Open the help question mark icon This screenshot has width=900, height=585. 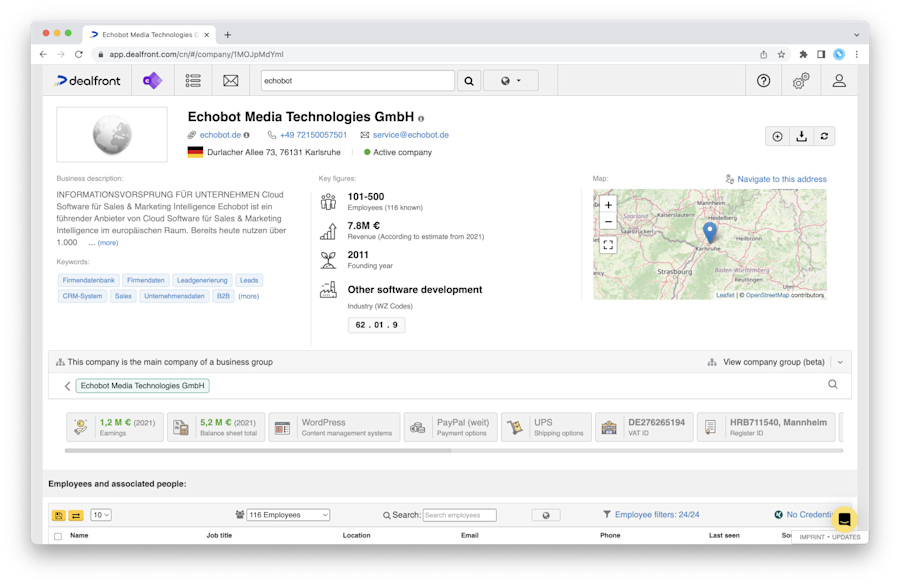(x=763, y=80)
